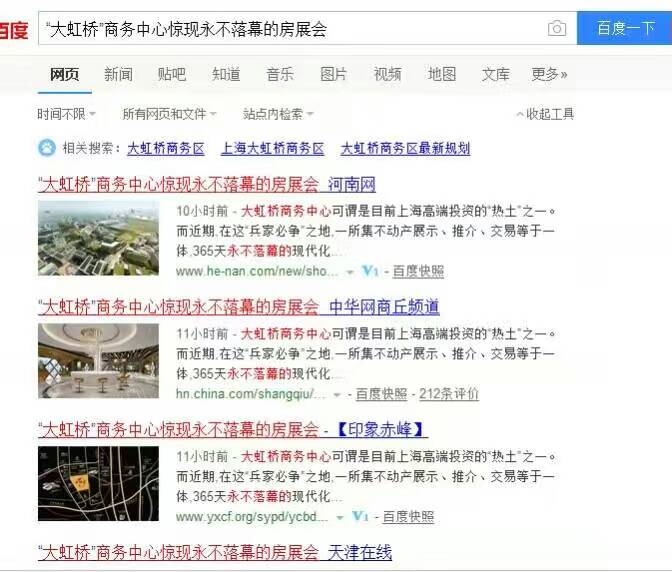The image size is (672, 572).
Task: Open the 文库 tab
Action: (x=495, y=75)
